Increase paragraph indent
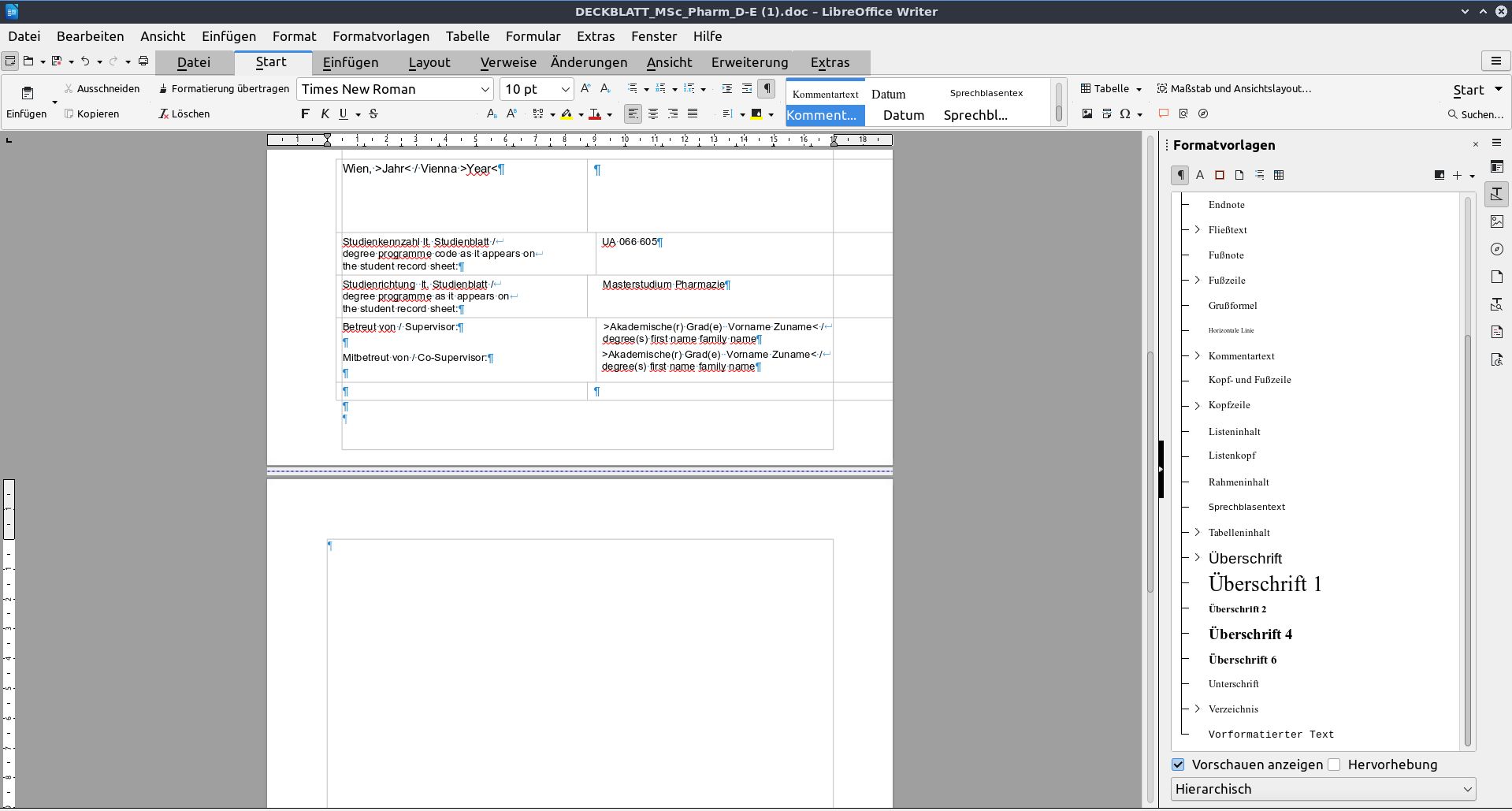 pos(727,89)
